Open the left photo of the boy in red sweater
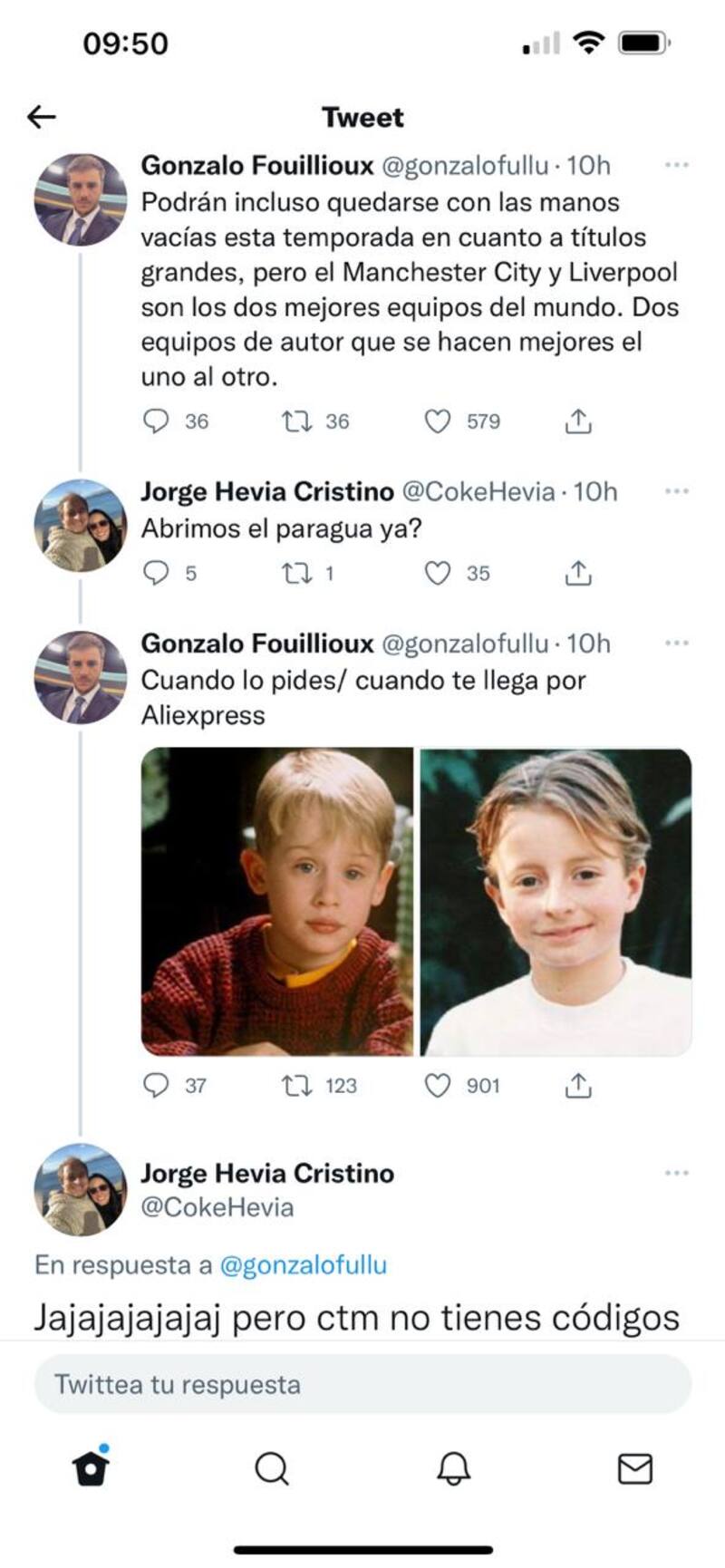The image size is (725, 1568). coord(277,901)
